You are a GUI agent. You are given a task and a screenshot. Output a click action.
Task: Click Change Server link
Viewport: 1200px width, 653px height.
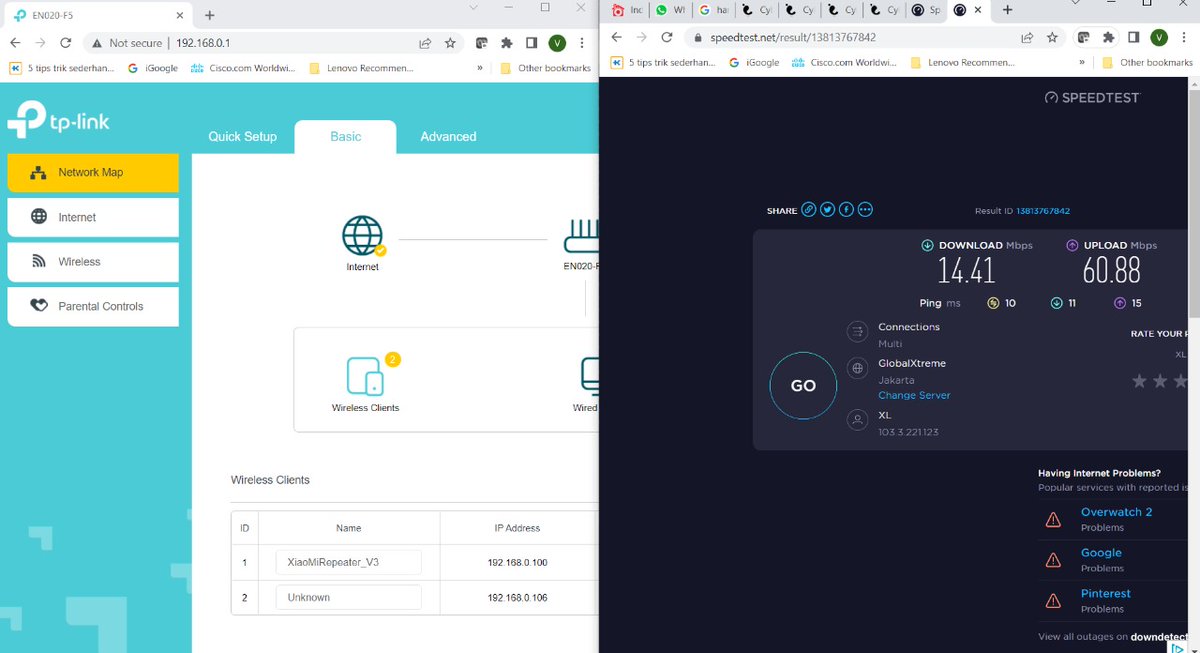pyautogui.click(x=914, y=396)
